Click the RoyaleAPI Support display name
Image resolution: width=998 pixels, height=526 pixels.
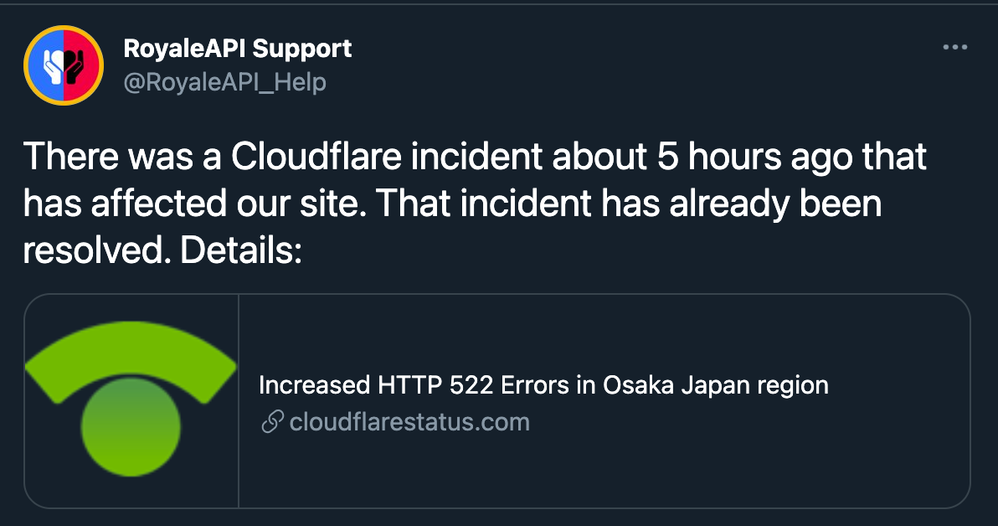coord(237,48)
